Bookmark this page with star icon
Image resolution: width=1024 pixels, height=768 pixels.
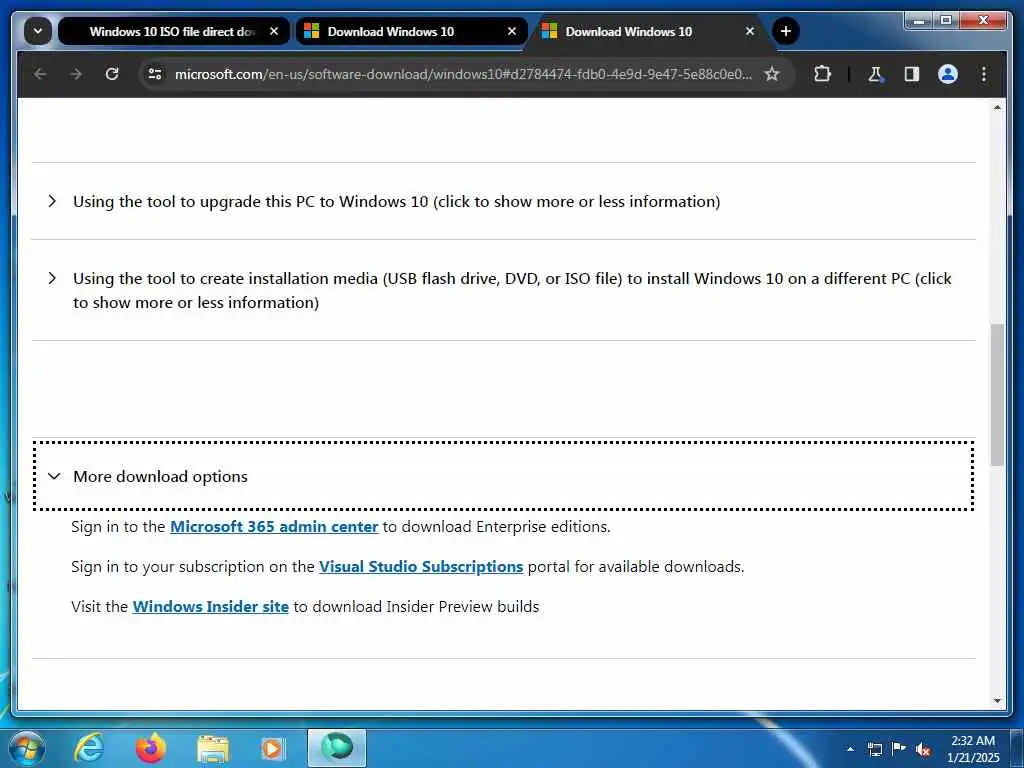tap(772, 74)
